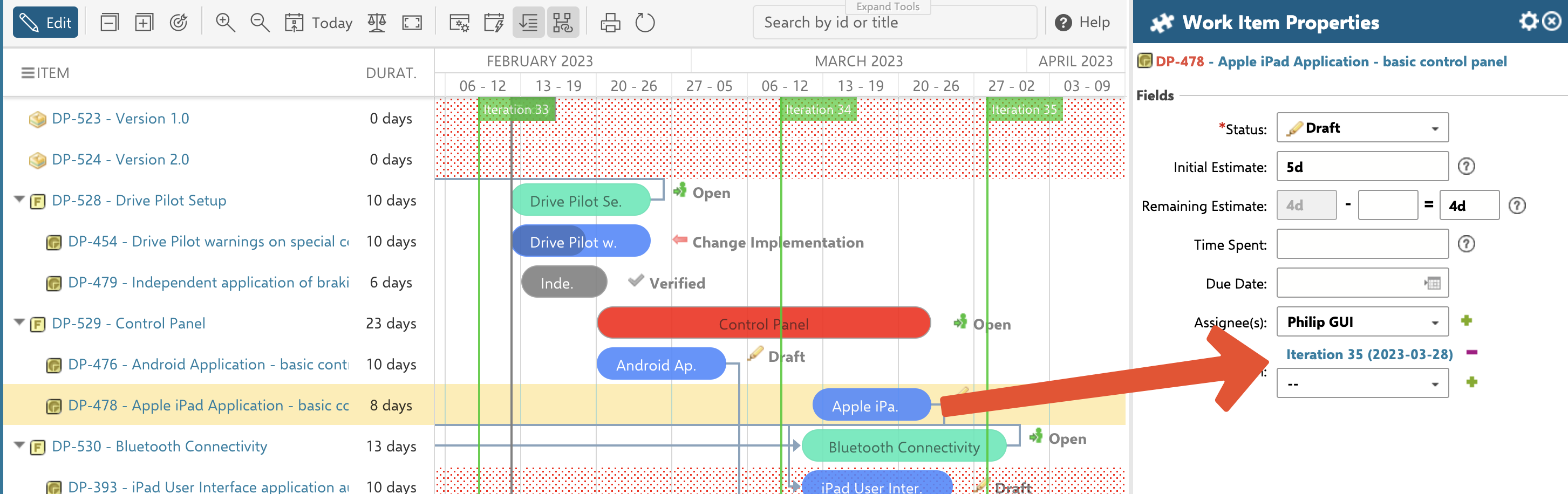The image size is (1568, 494).
Task: Click the DP-523 release package icon
Action: point(37,119)
